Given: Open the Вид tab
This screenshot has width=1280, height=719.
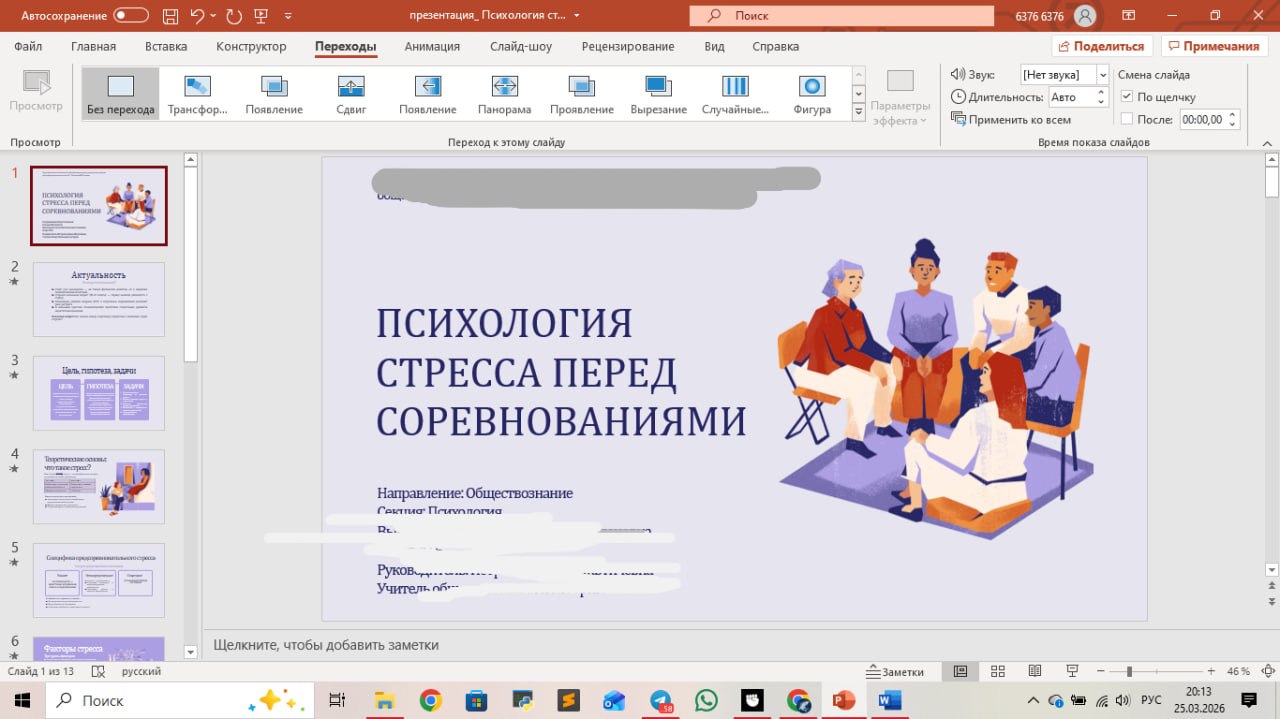Looking at the screenshot, I should point(714,46).
